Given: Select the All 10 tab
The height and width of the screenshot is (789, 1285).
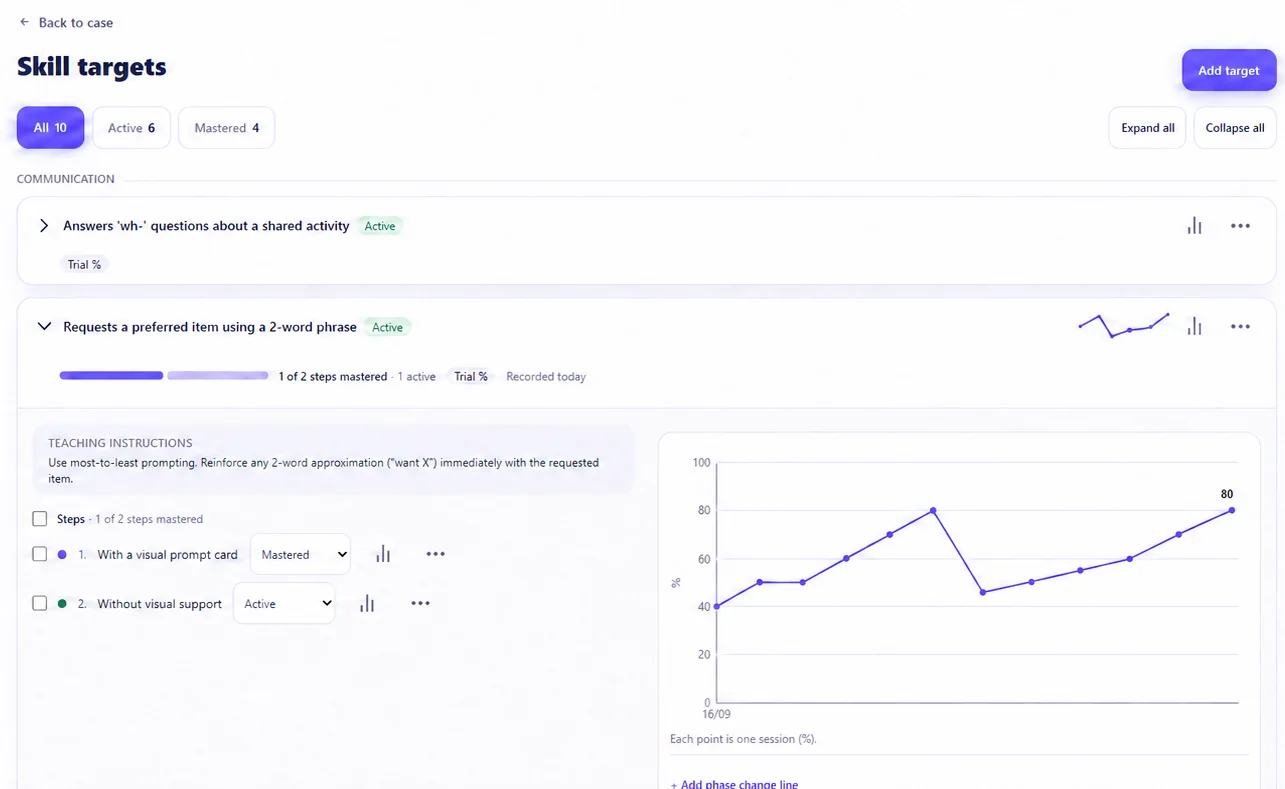Looking at the screenshot, I should 50,128.
